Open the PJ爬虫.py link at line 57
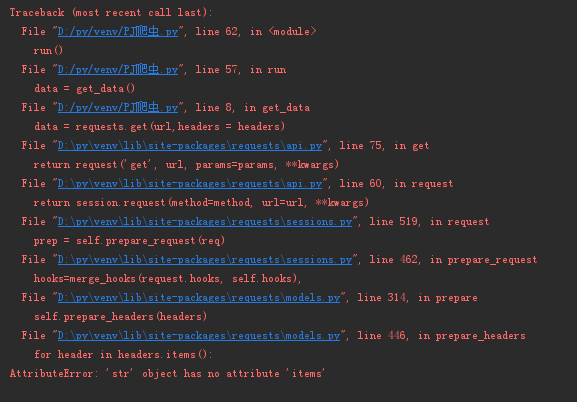577x402 pixels. (x=118, y=70)
